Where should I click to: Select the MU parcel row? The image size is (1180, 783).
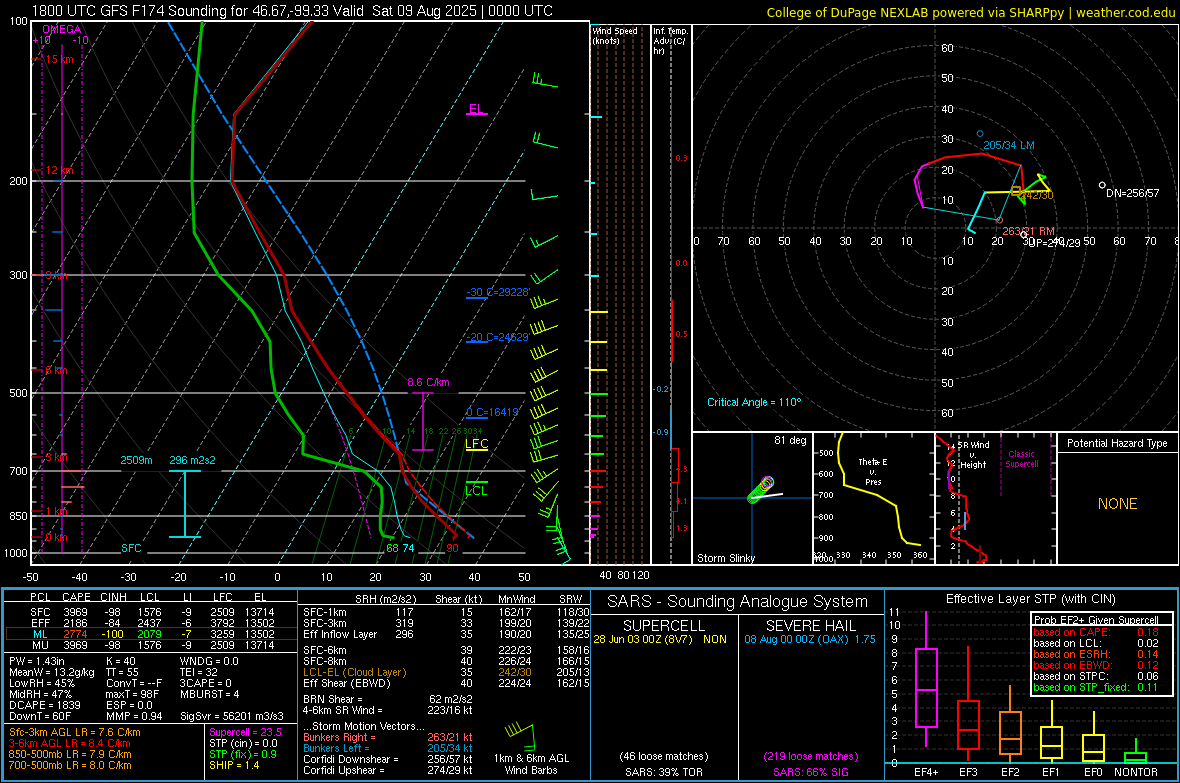(x=151, y=644)
